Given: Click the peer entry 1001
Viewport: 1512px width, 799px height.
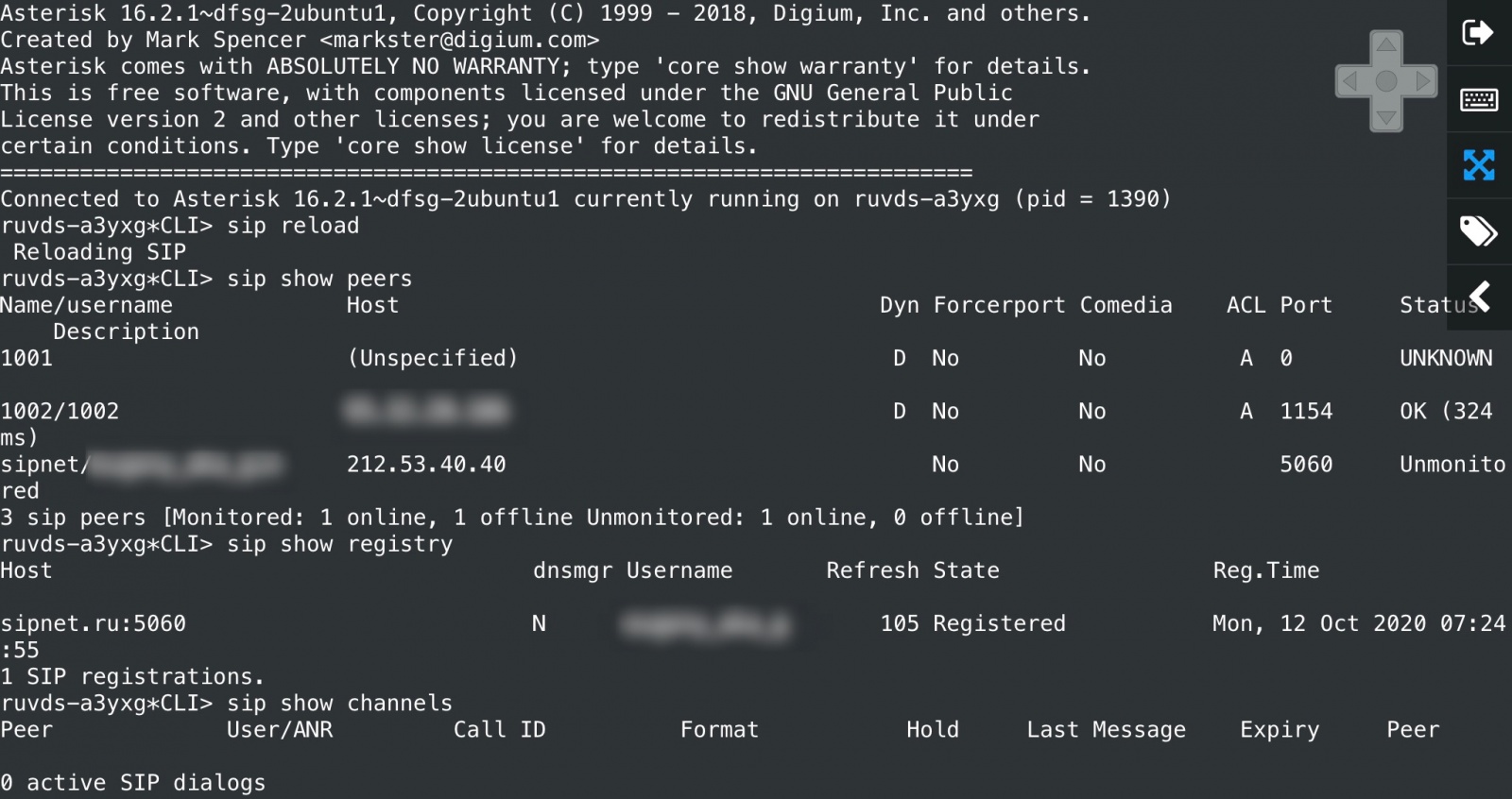Looking at the screenshot, I should pos(26,358).
